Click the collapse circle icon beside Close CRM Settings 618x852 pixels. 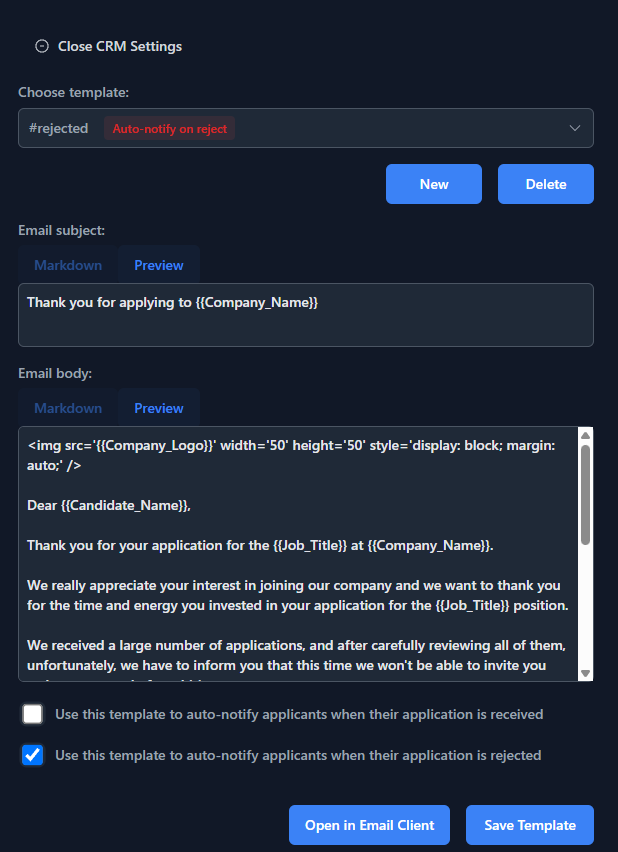(x=42, y=47)
